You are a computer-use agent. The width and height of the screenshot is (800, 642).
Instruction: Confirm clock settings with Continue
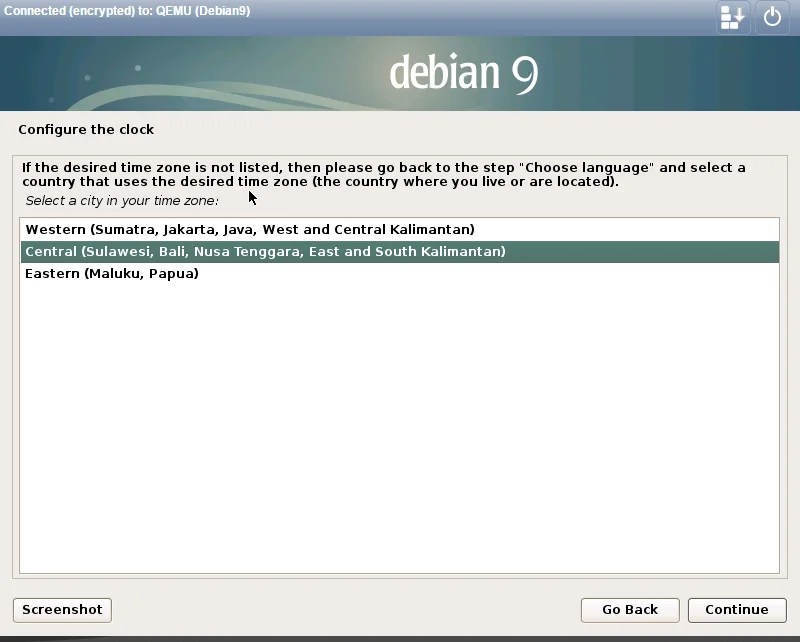pos(737,610)
